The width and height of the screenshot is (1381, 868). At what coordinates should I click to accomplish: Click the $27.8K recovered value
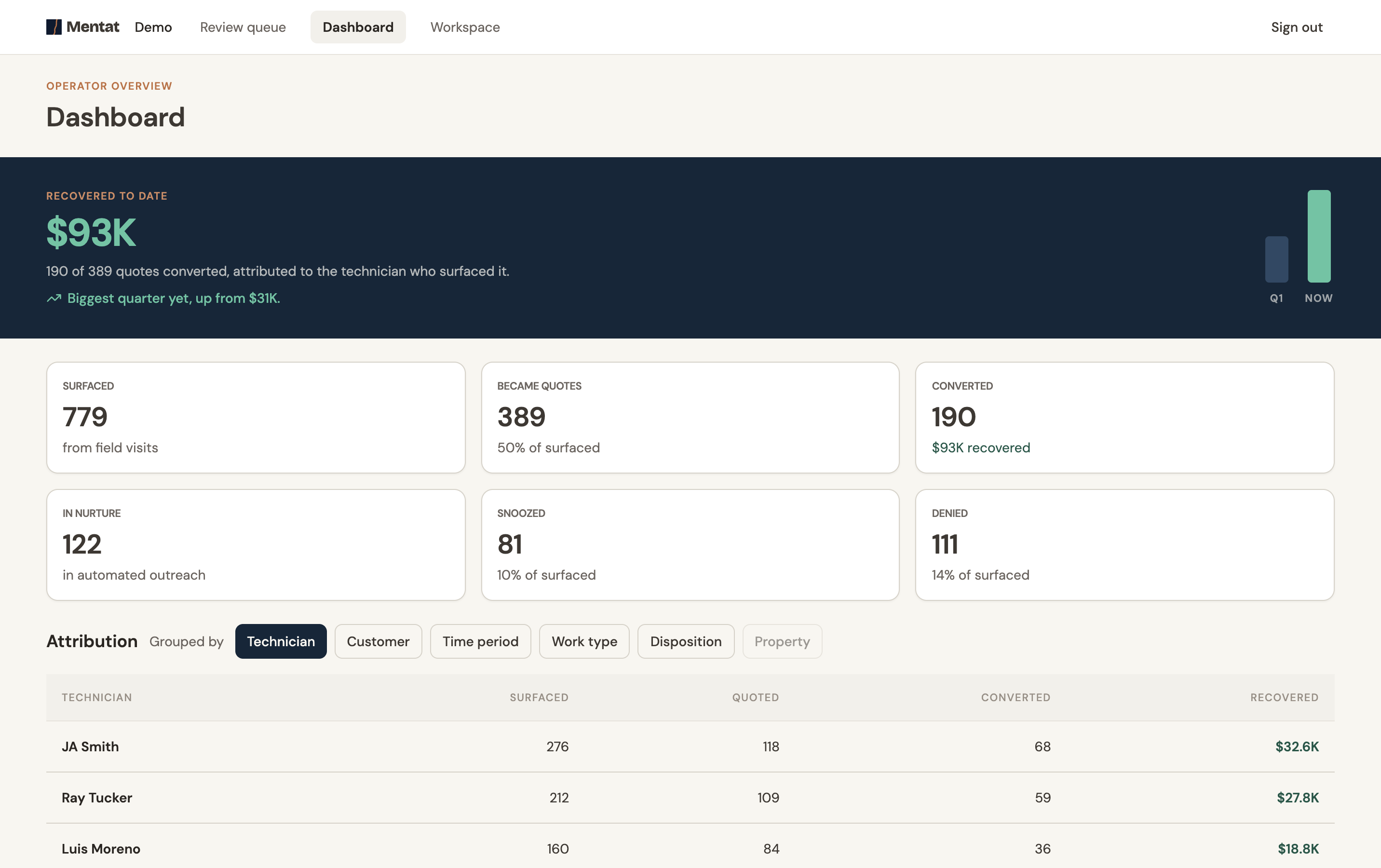[1297, 798]
